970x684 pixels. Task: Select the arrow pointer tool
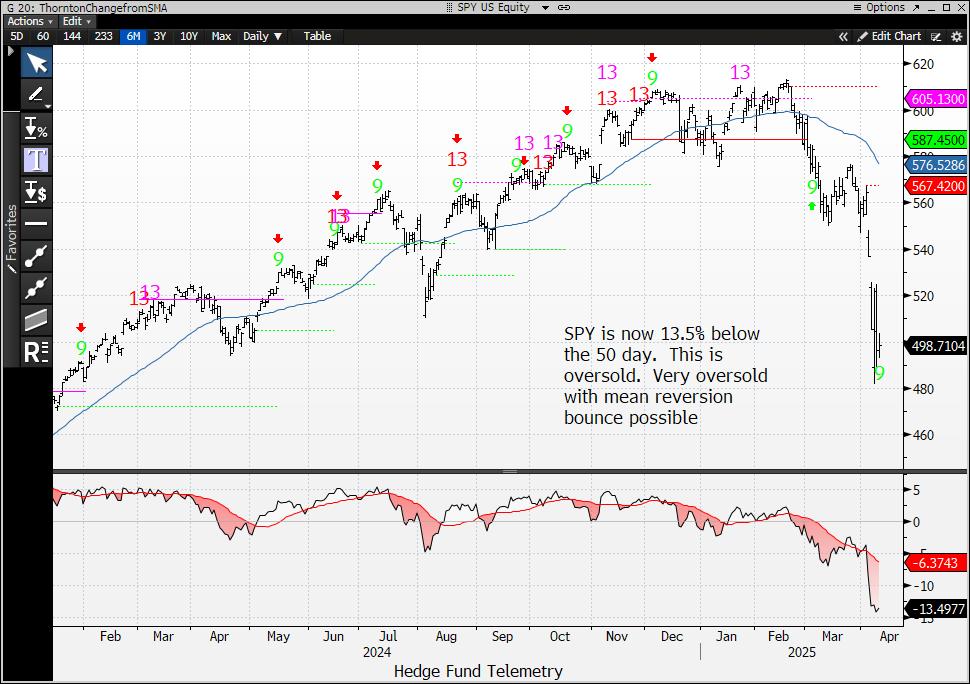tap(36, 63)
